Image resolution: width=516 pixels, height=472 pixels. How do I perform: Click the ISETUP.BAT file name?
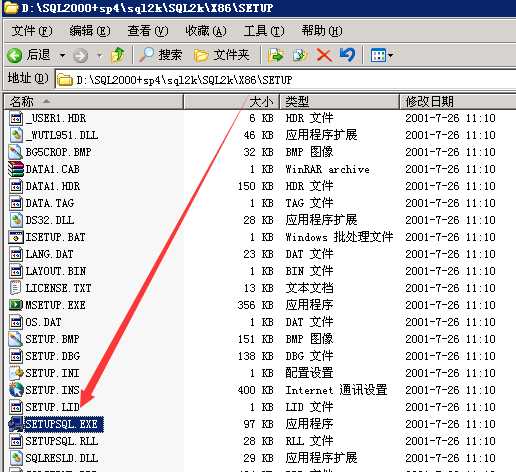coord(56,237)
